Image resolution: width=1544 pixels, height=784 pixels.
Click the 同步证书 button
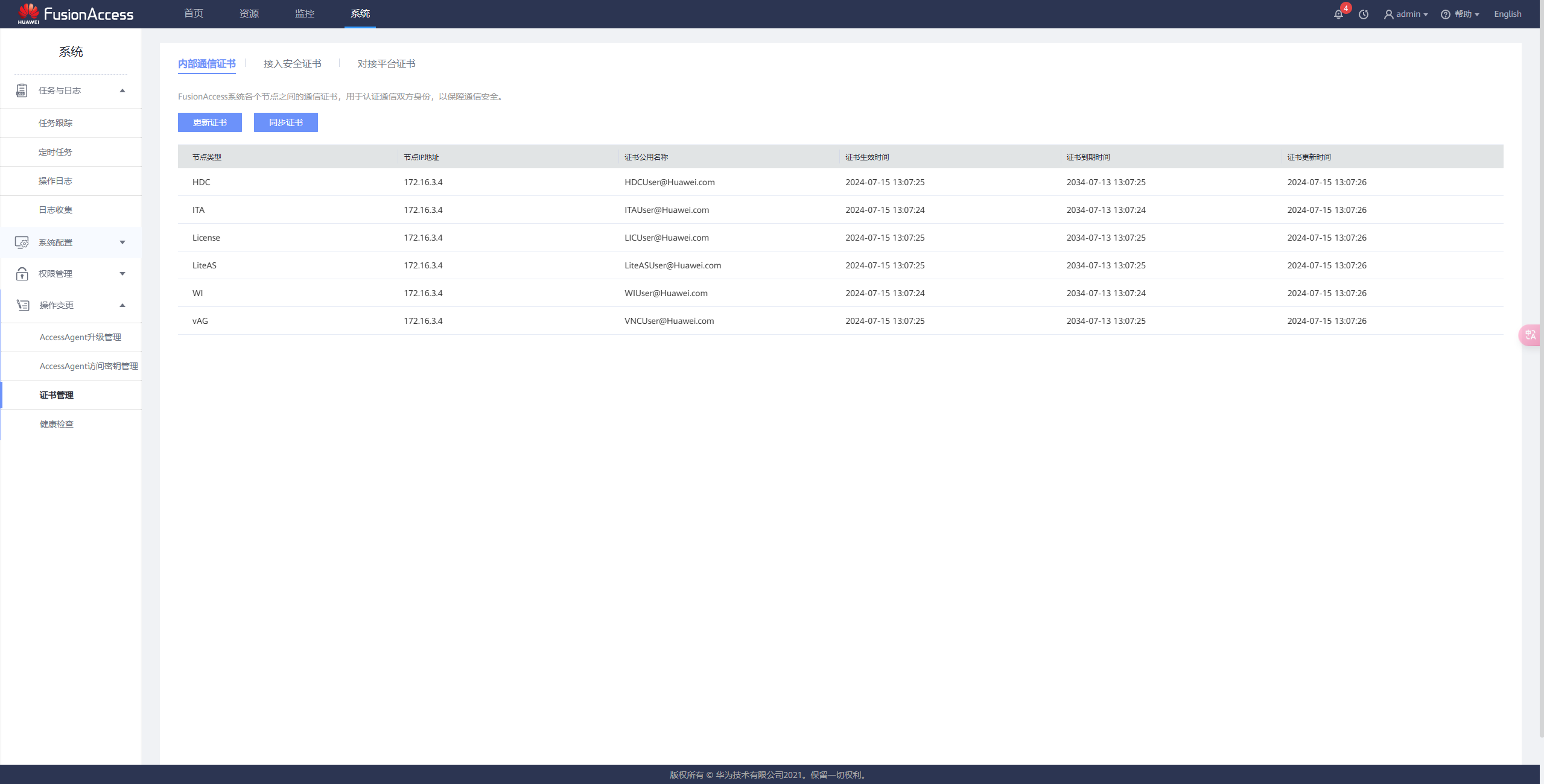(x=286, y=122)
